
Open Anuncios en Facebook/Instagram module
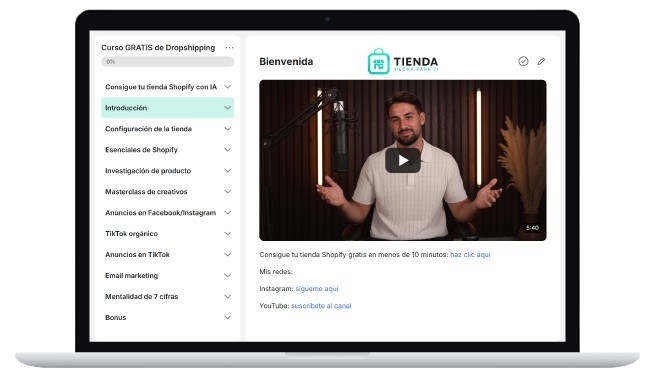click(x=168, y=213)
